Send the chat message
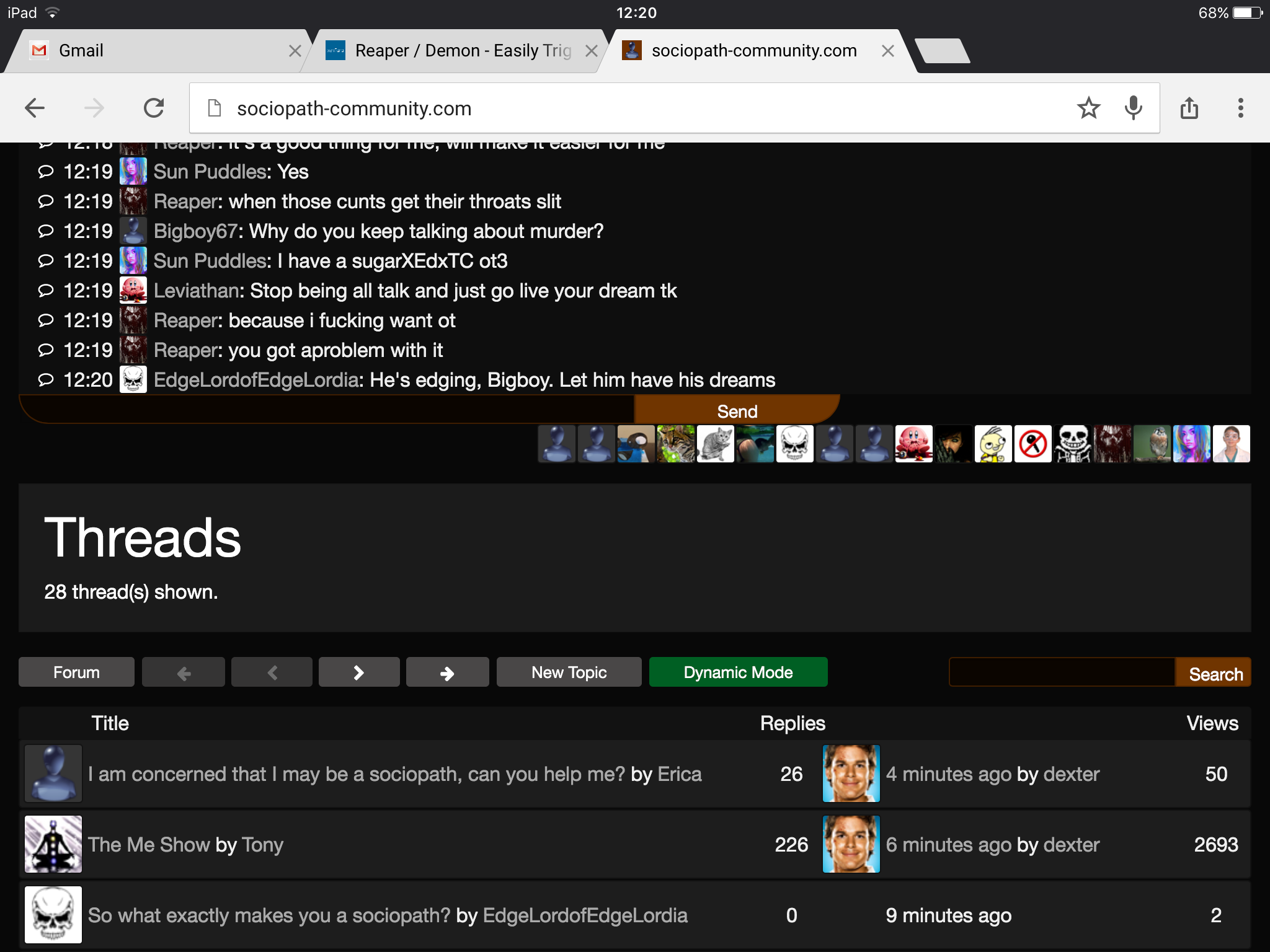This screenshot has height=952, width=1270. [x=737, y=410]
